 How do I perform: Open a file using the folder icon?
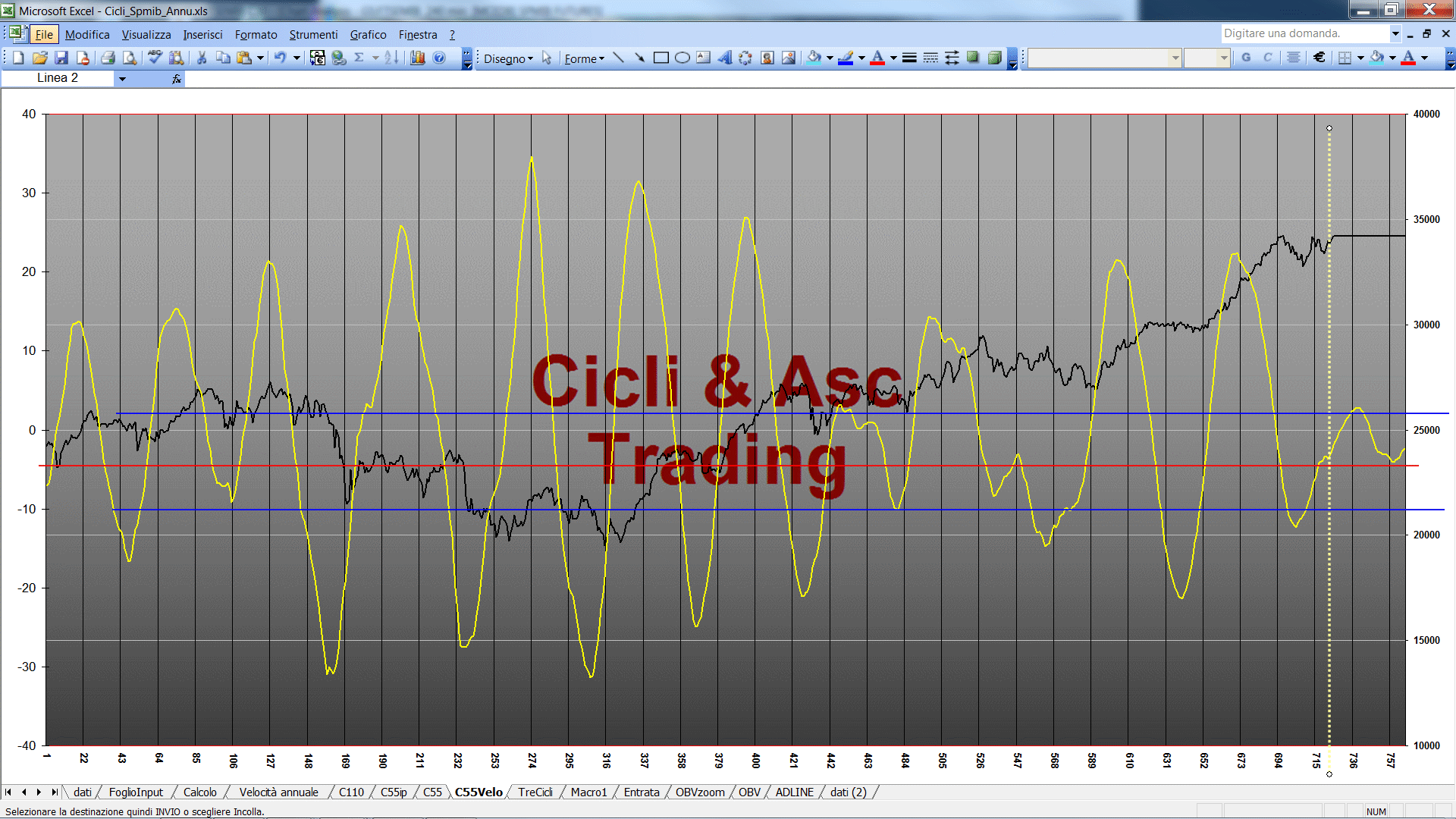point(40,58)
